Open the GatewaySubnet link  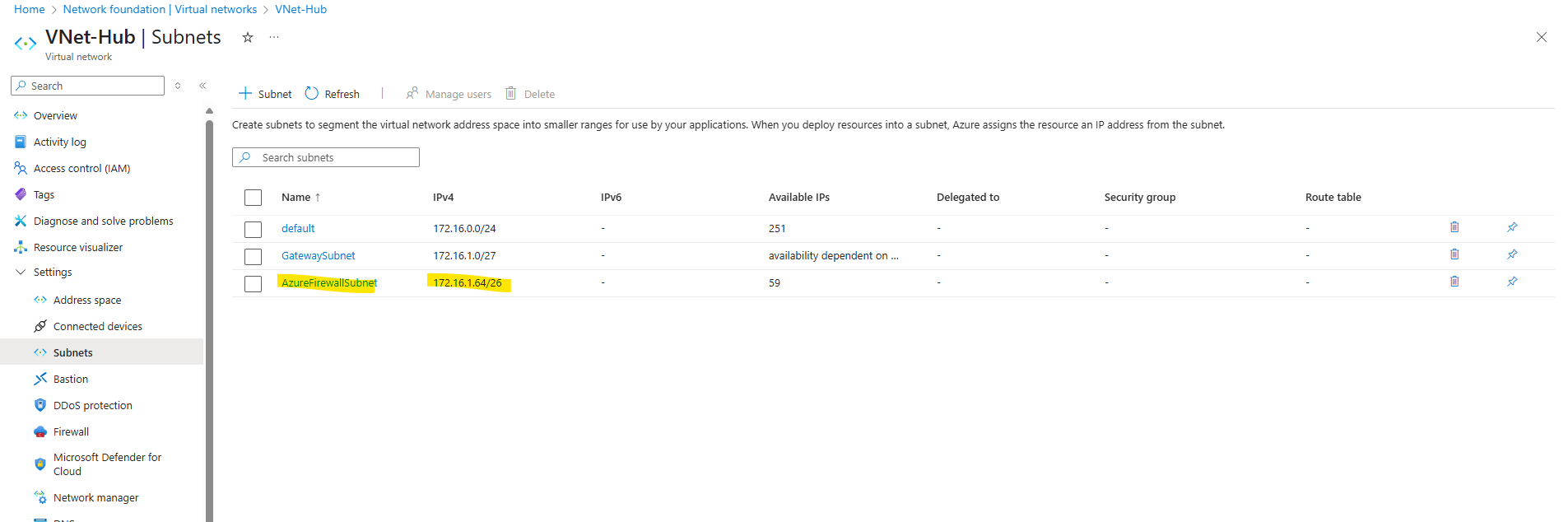[x=319, y=256]
